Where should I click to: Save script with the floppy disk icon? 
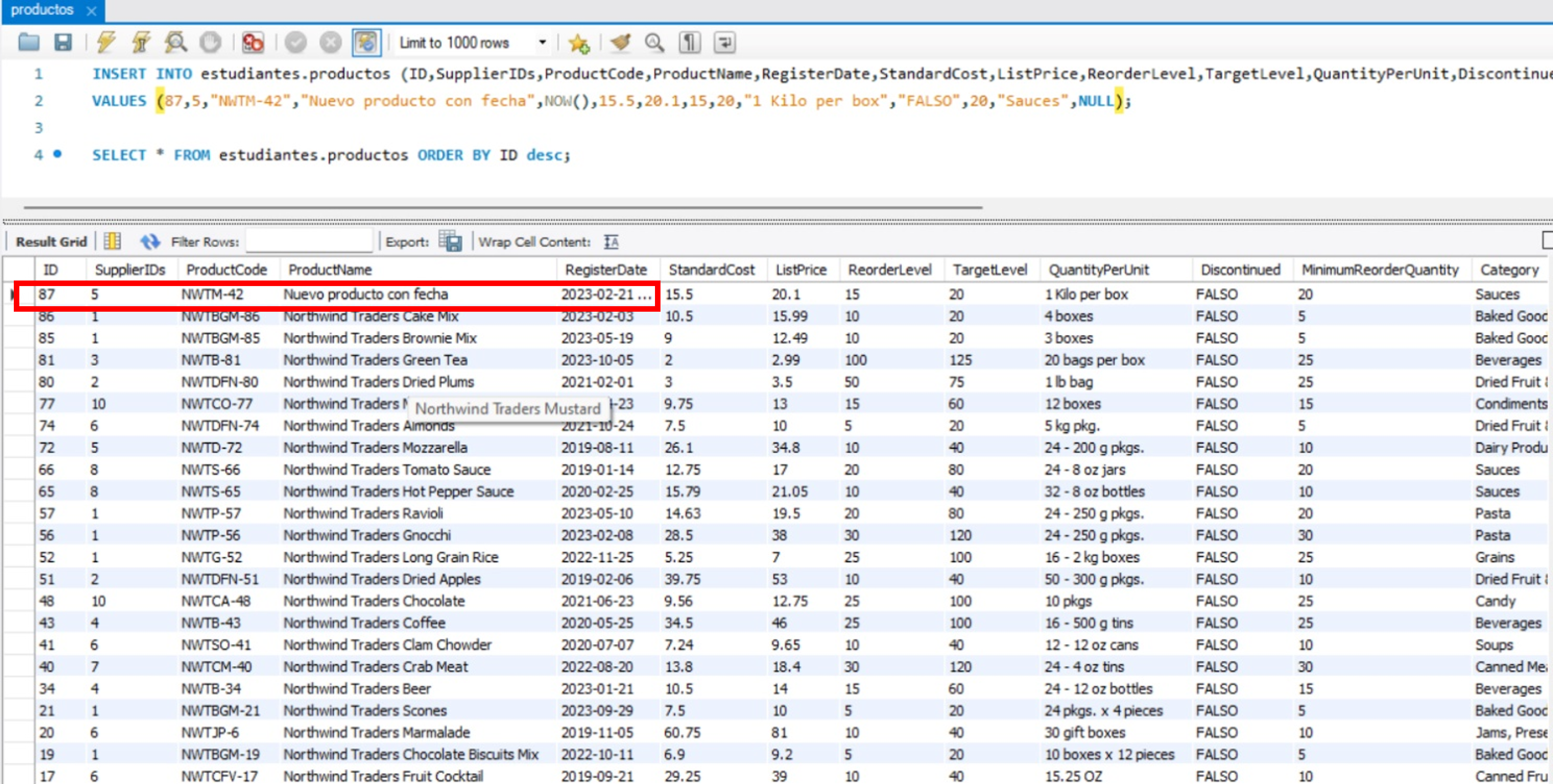63,42
